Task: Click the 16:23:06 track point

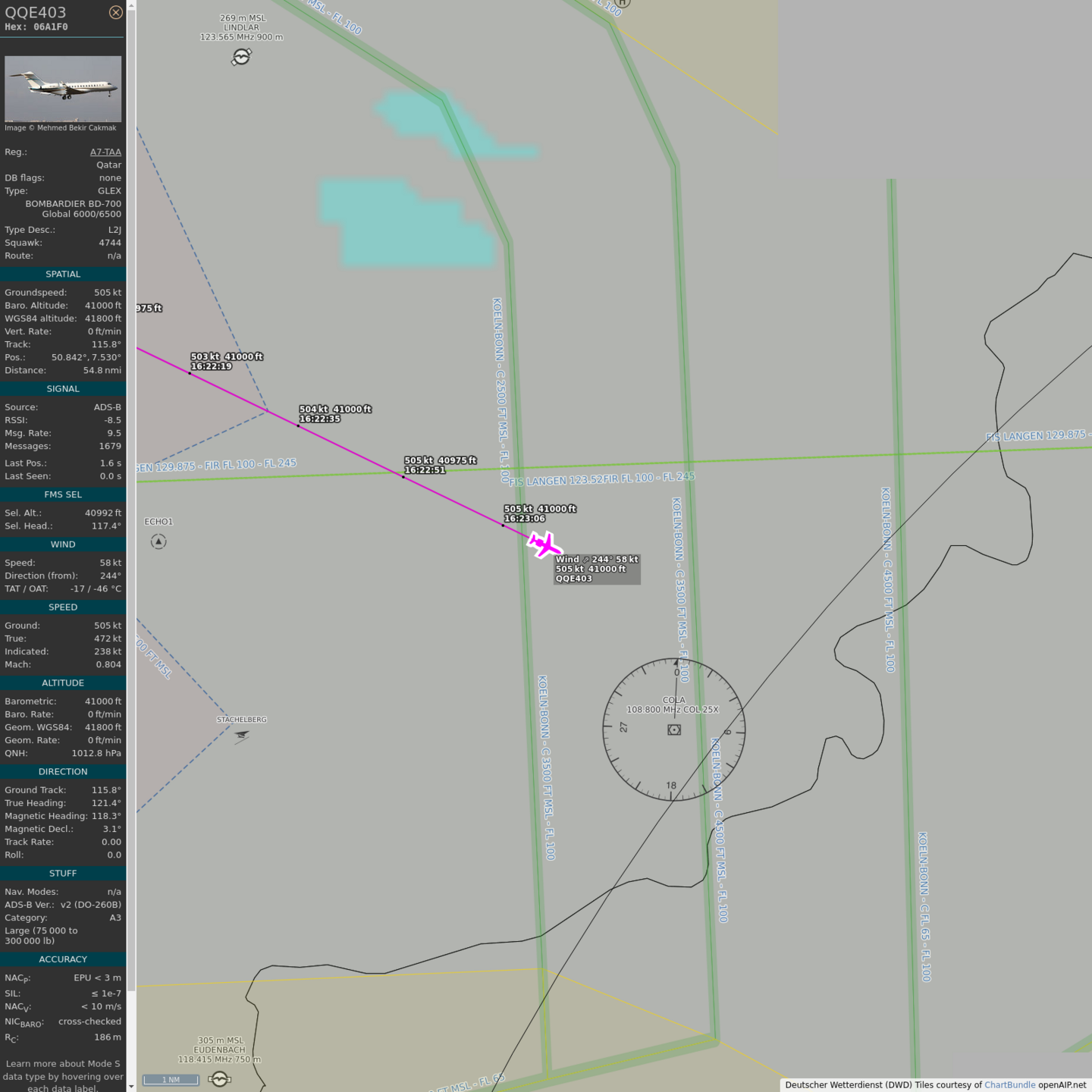Action: pos(503,525)
